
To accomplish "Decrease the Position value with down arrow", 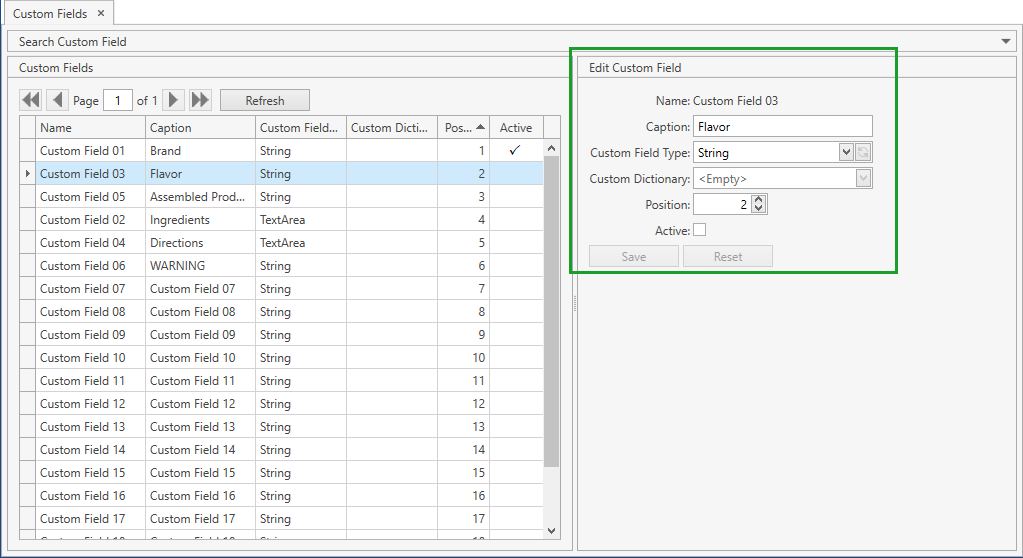I will [x=758, y=209].
